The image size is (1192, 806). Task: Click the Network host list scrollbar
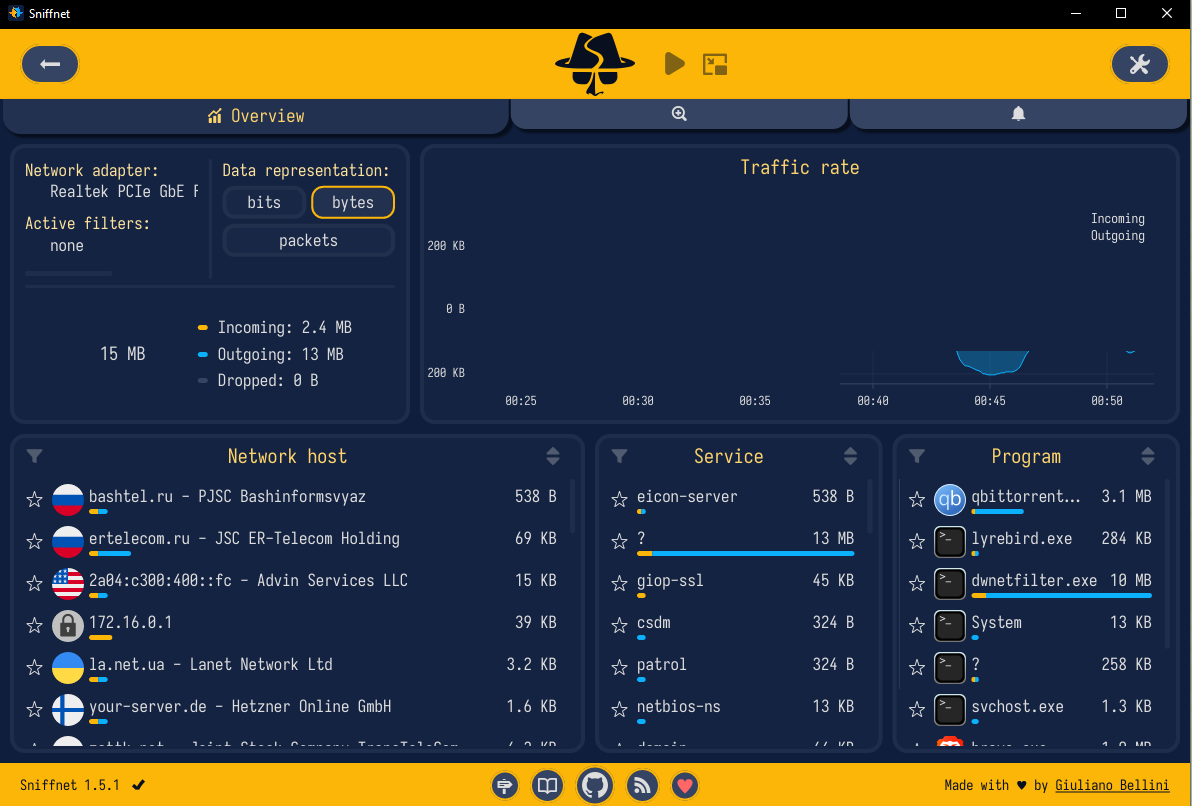click(572, 506)
